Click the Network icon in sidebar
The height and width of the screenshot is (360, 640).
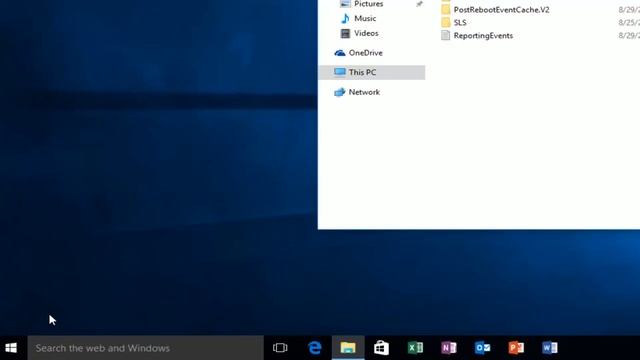(340, 92)
